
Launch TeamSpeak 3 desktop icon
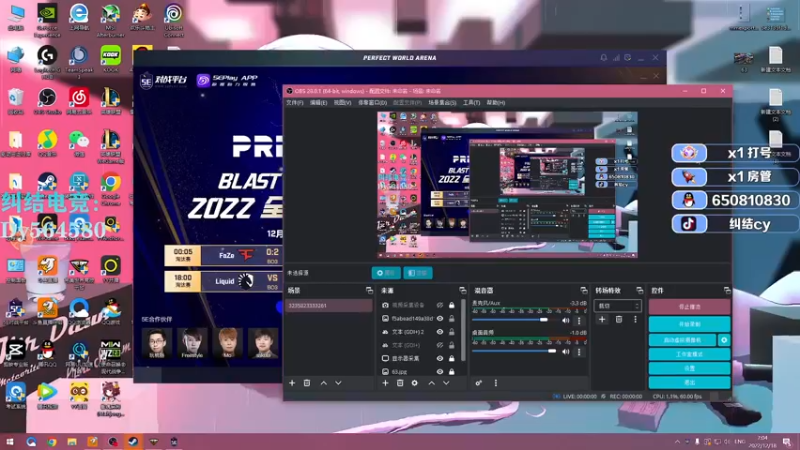79,62
